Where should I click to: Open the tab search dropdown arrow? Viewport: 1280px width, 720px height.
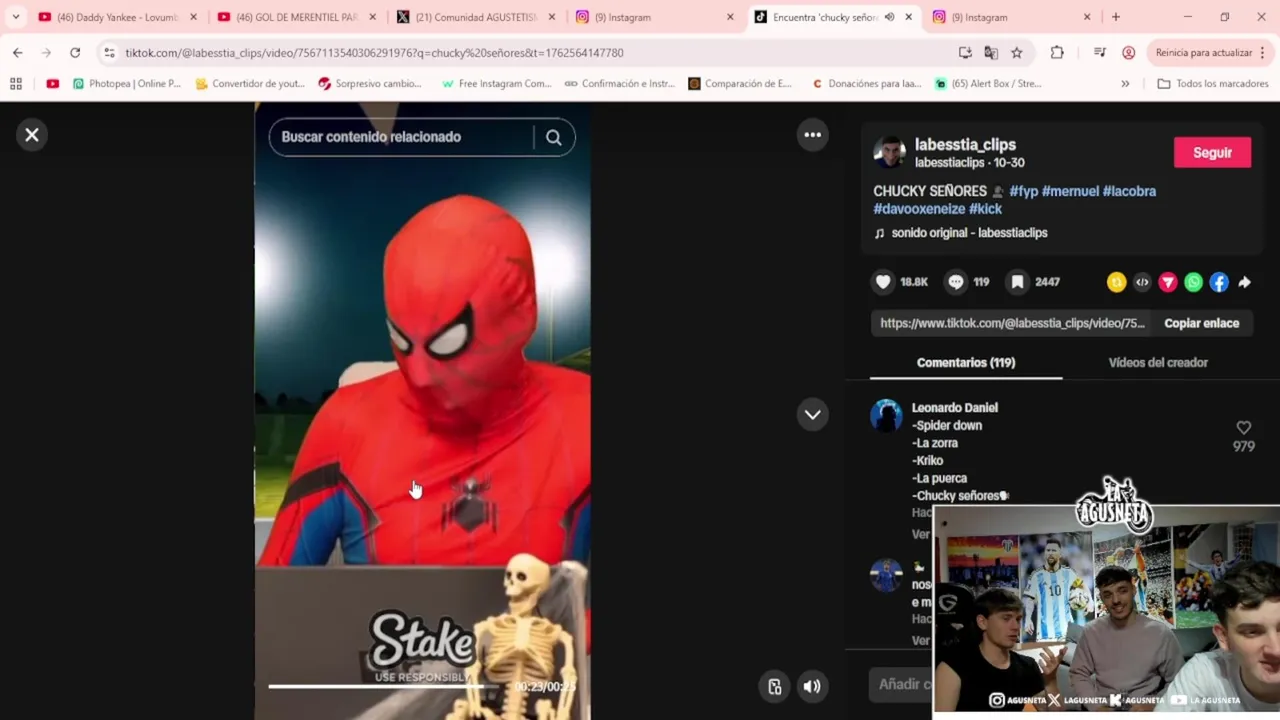(15, 17)
